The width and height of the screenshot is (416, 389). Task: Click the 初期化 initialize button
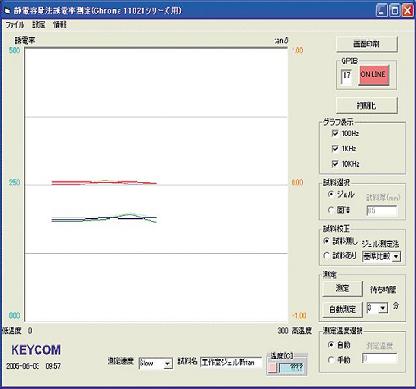point(367,106)
